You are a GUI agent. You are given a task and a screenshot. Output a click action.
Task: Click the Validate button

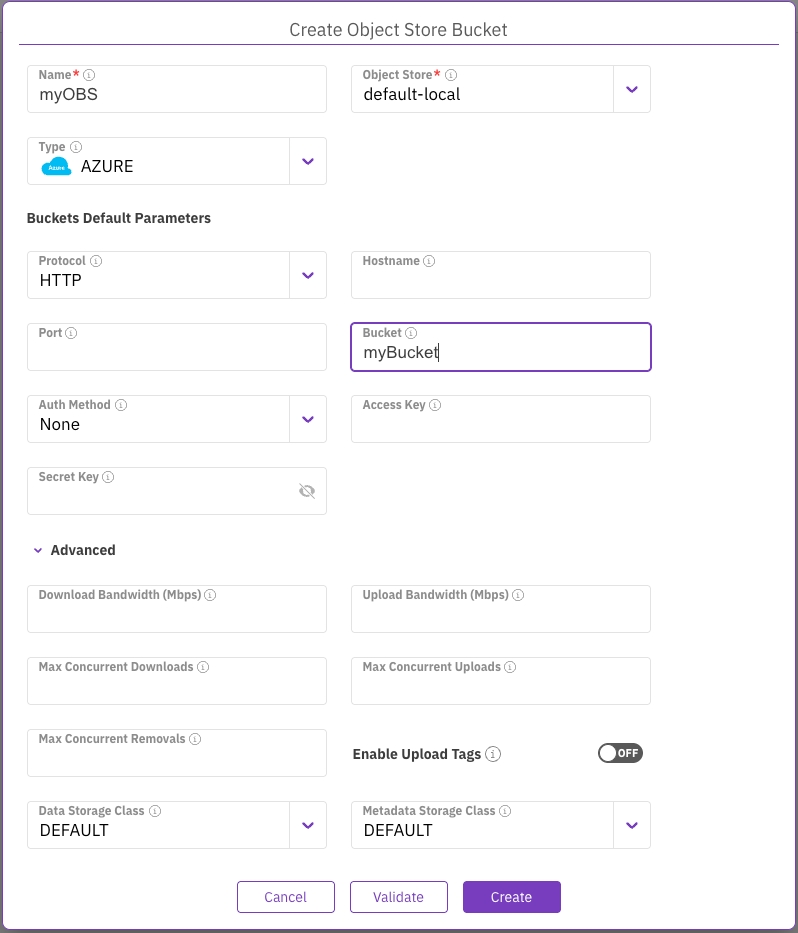[x=398, y=897]
